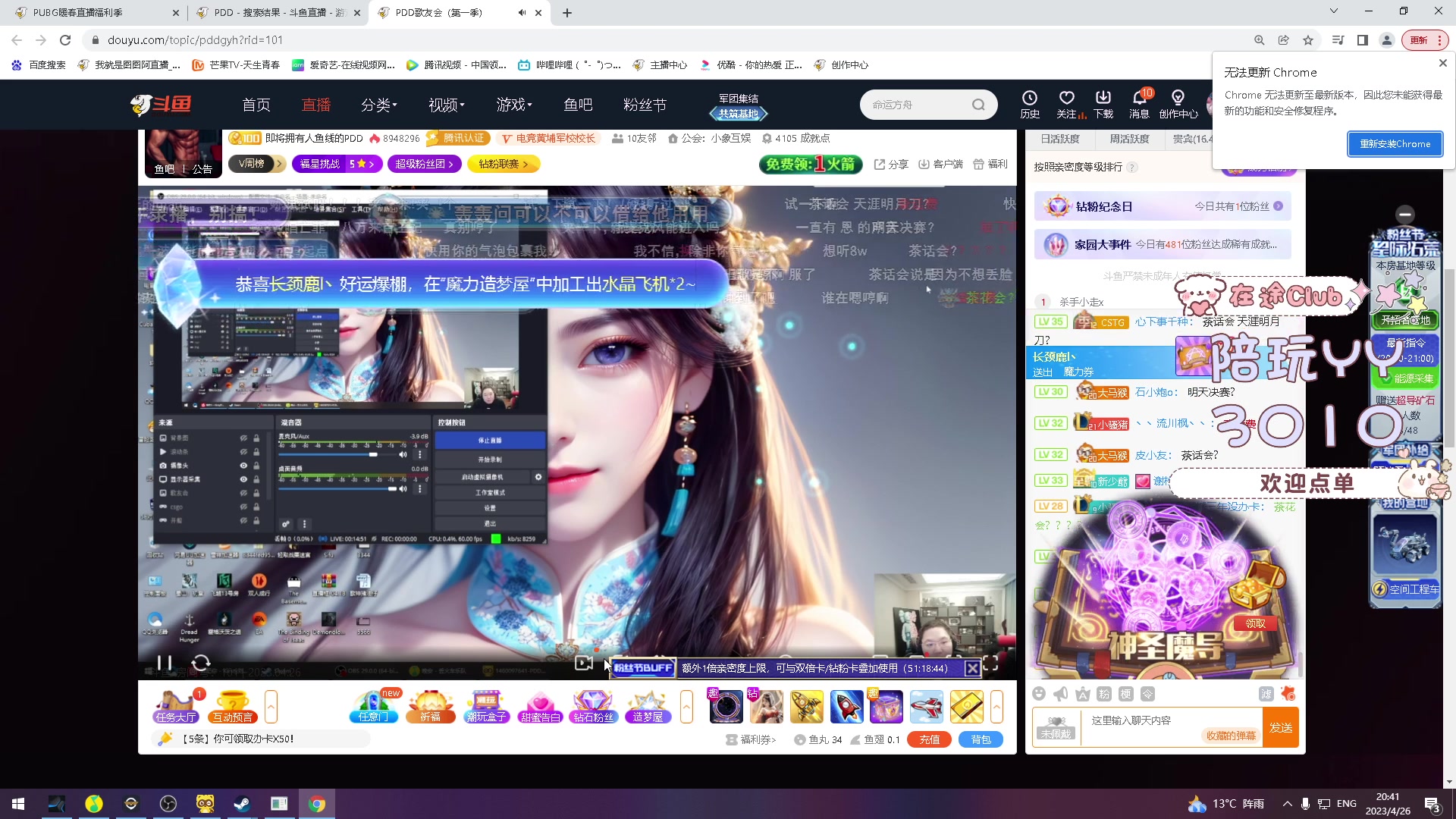This screenshot has height=819, width=1456.
Task: Send the chat message with 发送
Action: 1281,727
